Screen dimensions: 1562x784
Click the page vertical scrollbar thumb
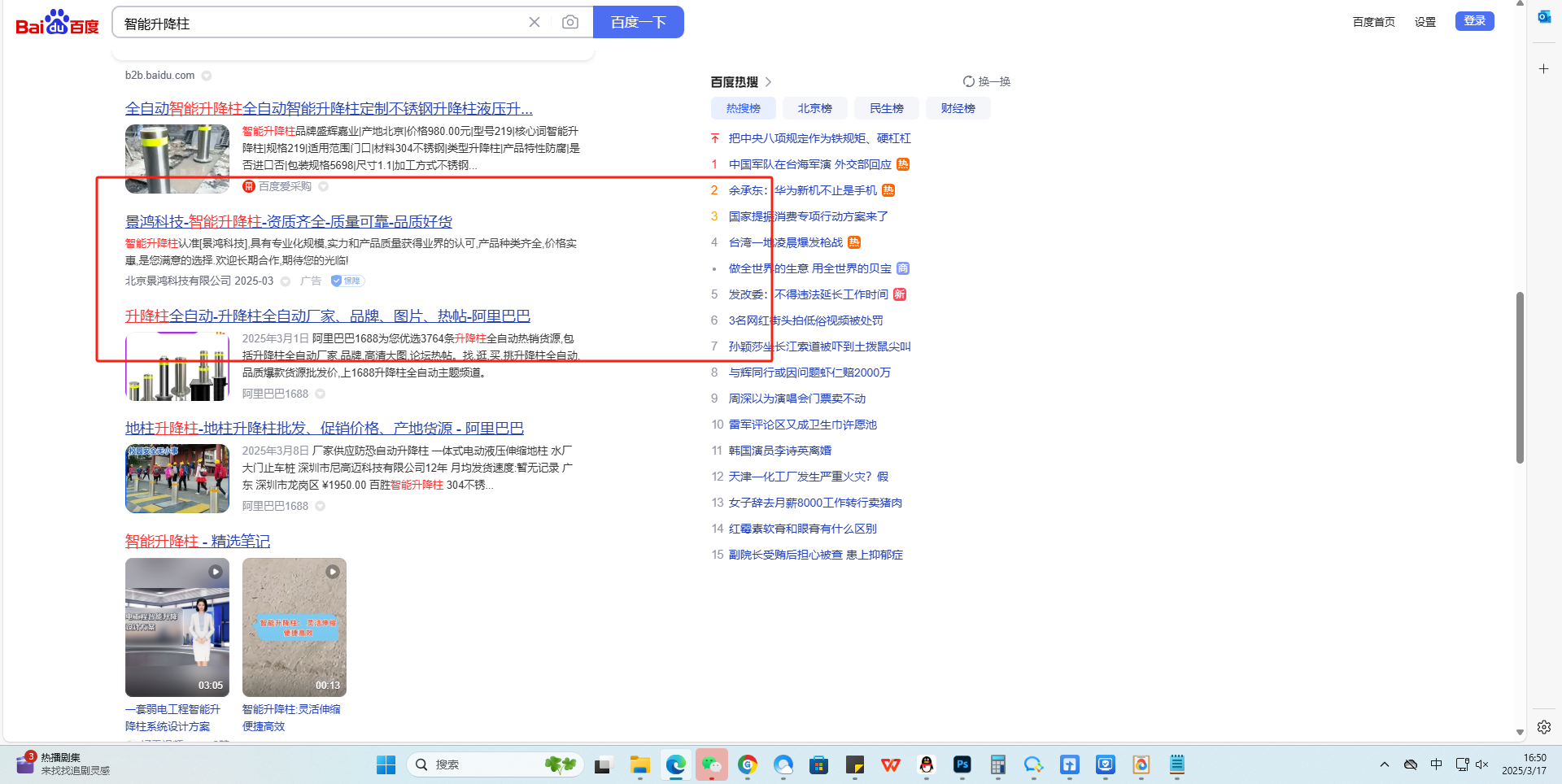pos(1520,378)
